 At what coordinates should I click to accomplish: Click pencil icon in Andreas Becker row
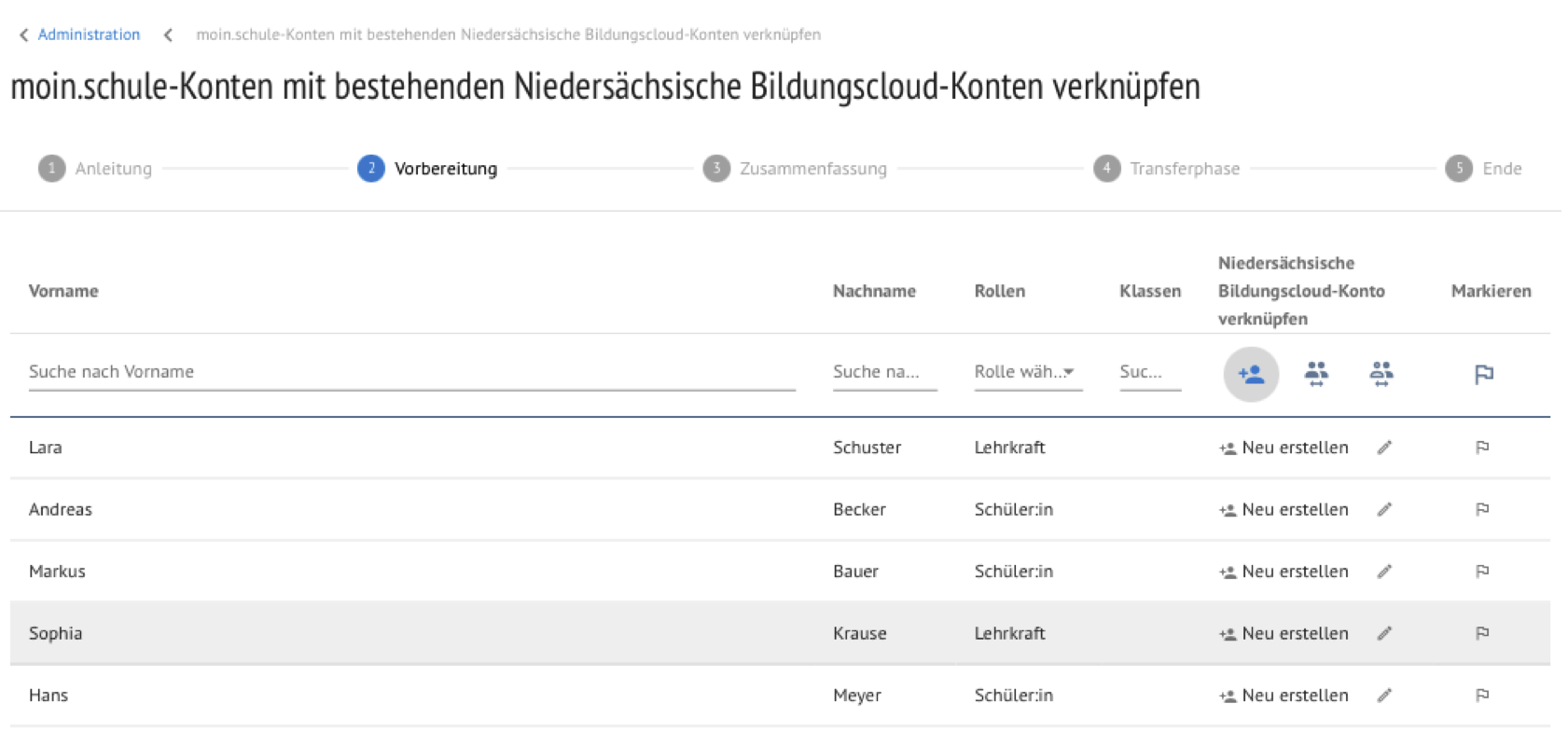(x=1384, y=509)
